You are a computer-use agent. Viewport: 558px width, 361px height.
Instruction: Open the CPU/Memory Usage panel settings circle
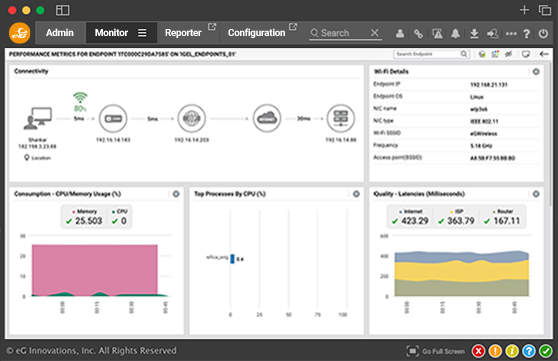coord(176,194)
